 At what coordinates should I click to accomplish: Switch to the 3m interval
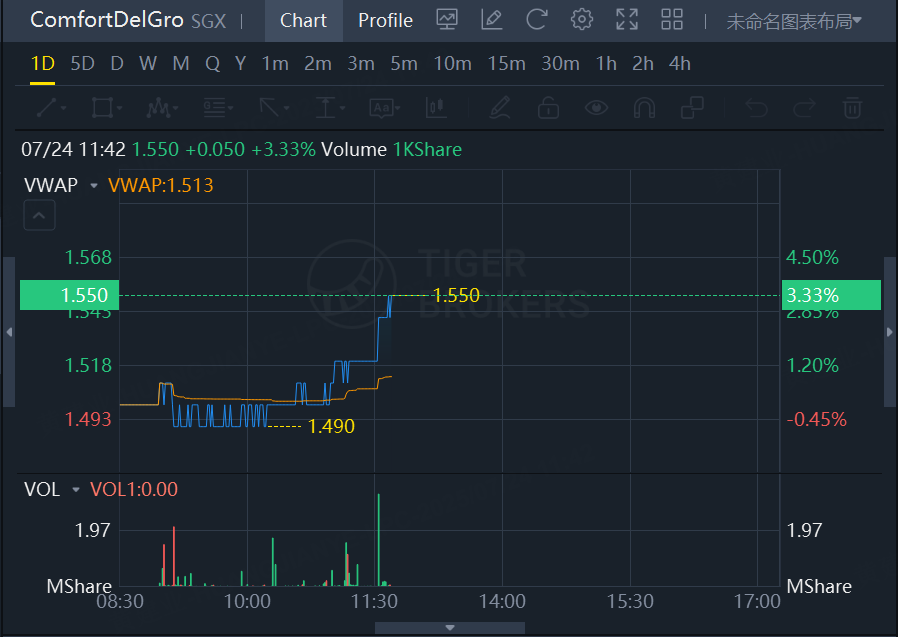(361, 64)
